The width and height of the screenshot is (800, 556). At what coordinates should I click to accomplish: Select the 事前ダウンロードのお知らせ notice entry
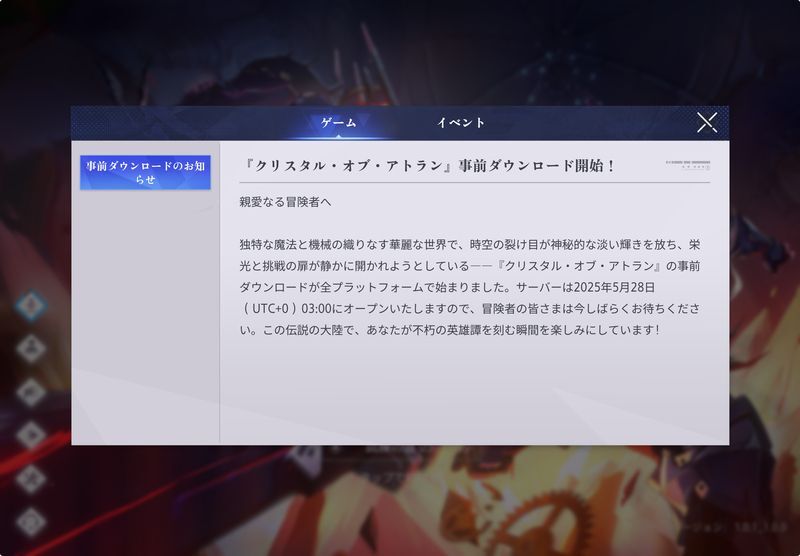145,172
